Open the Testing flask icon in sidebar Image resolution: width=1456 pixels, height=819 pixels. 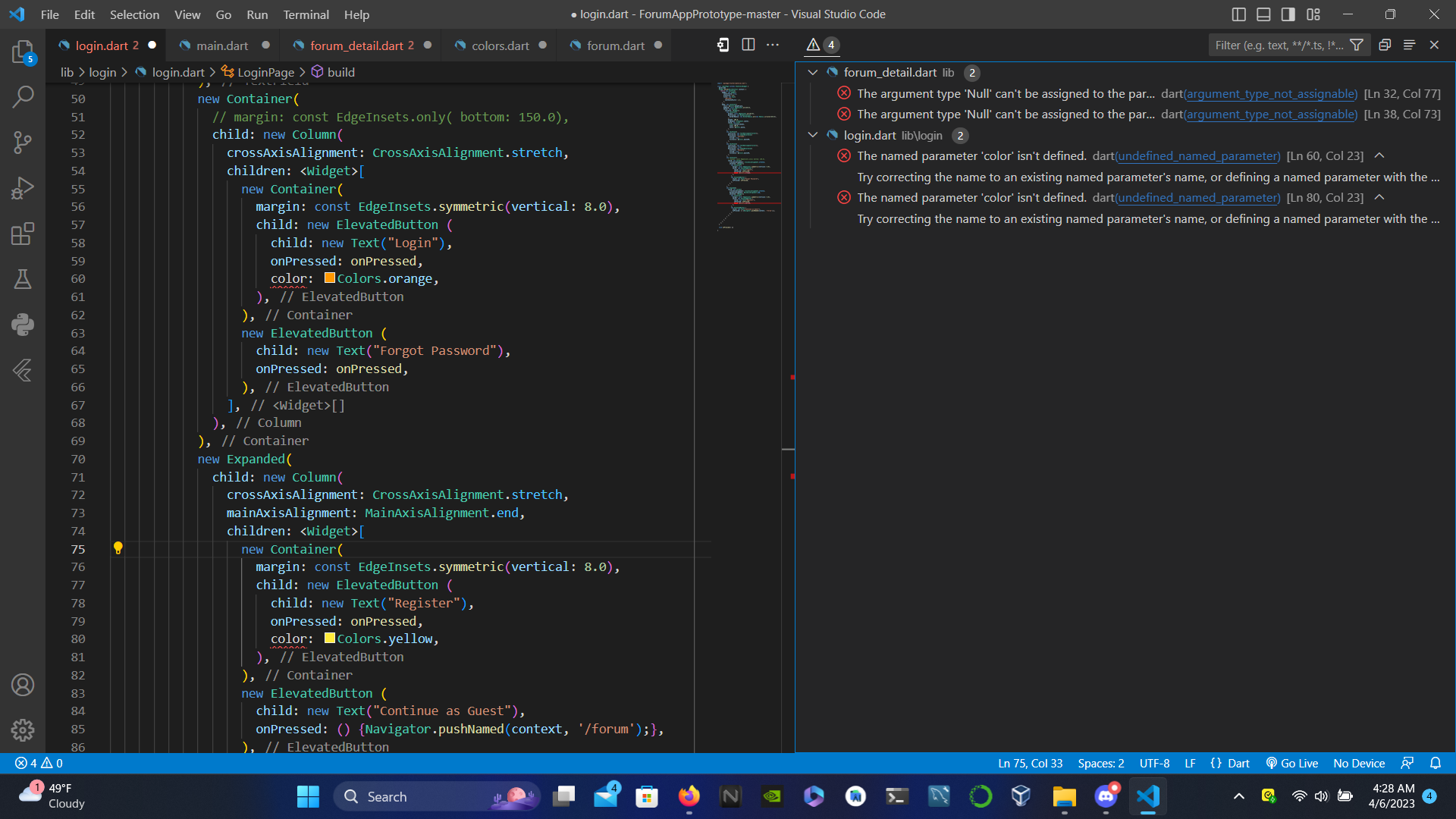pos(23,279)
